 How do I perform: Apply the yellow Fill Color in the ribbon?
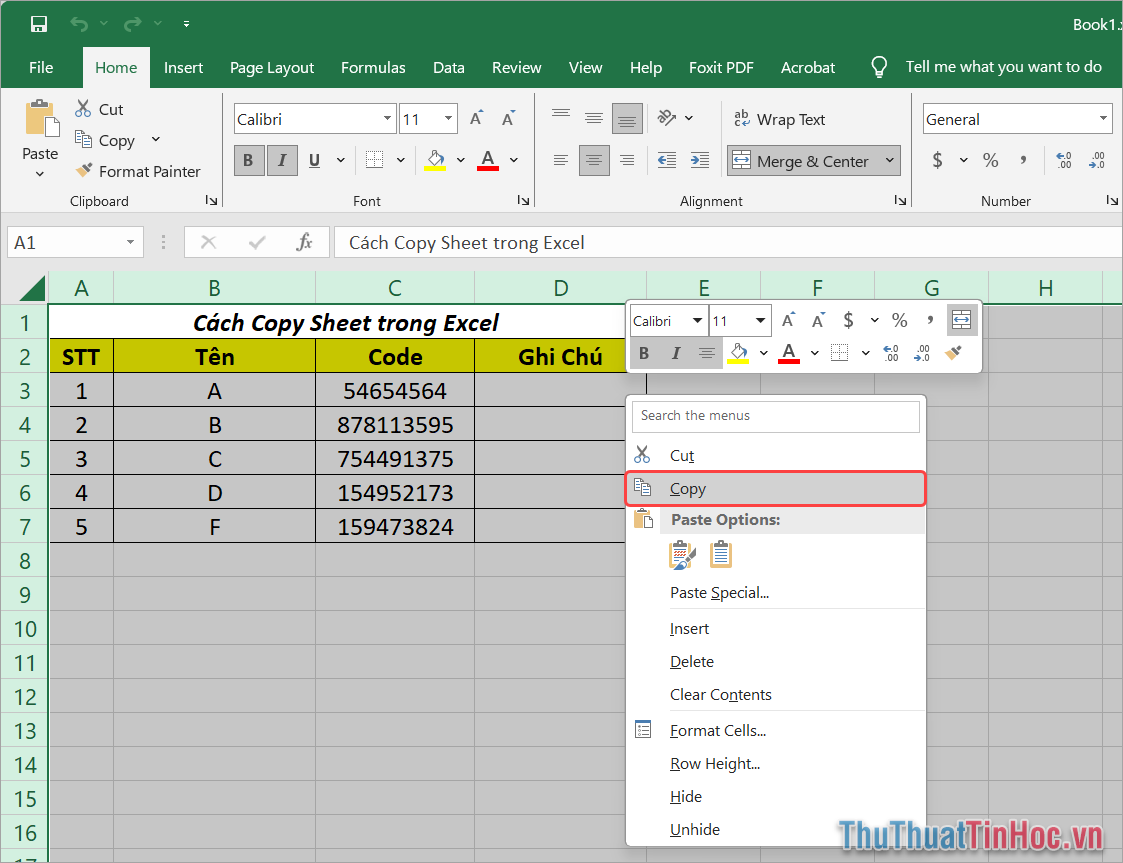(x=435, y=160)
